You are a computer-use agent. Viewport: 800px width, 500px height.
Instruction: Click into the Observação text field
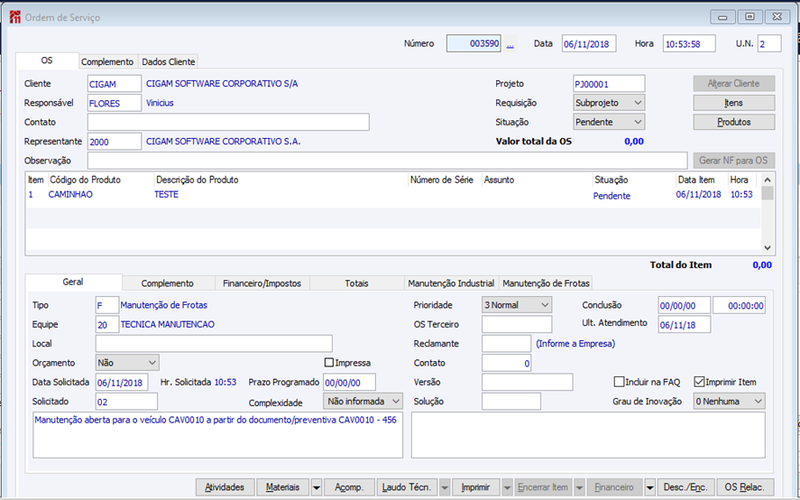coord(387,161)
